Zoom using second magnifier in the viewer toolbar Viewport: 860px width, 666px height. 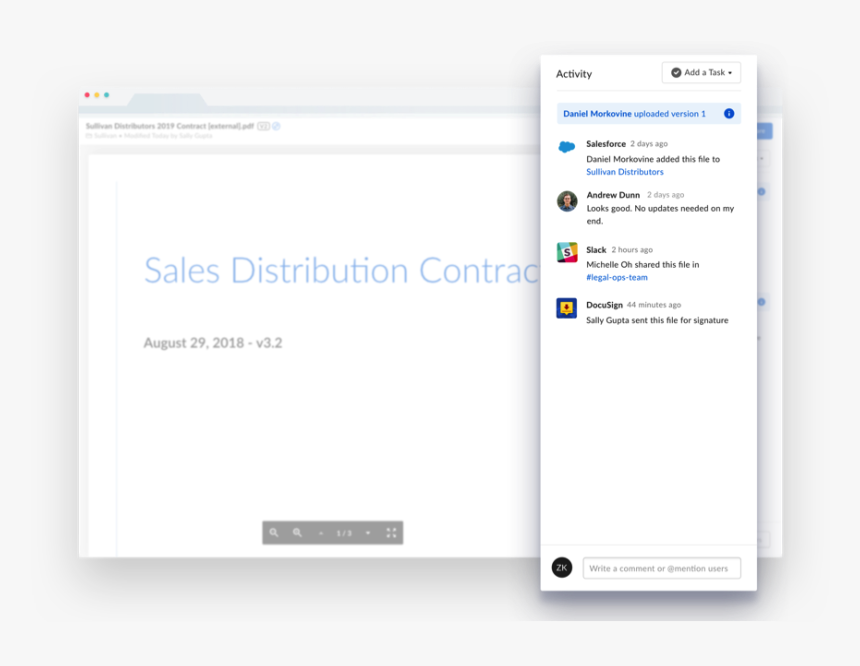coord(297,533)
